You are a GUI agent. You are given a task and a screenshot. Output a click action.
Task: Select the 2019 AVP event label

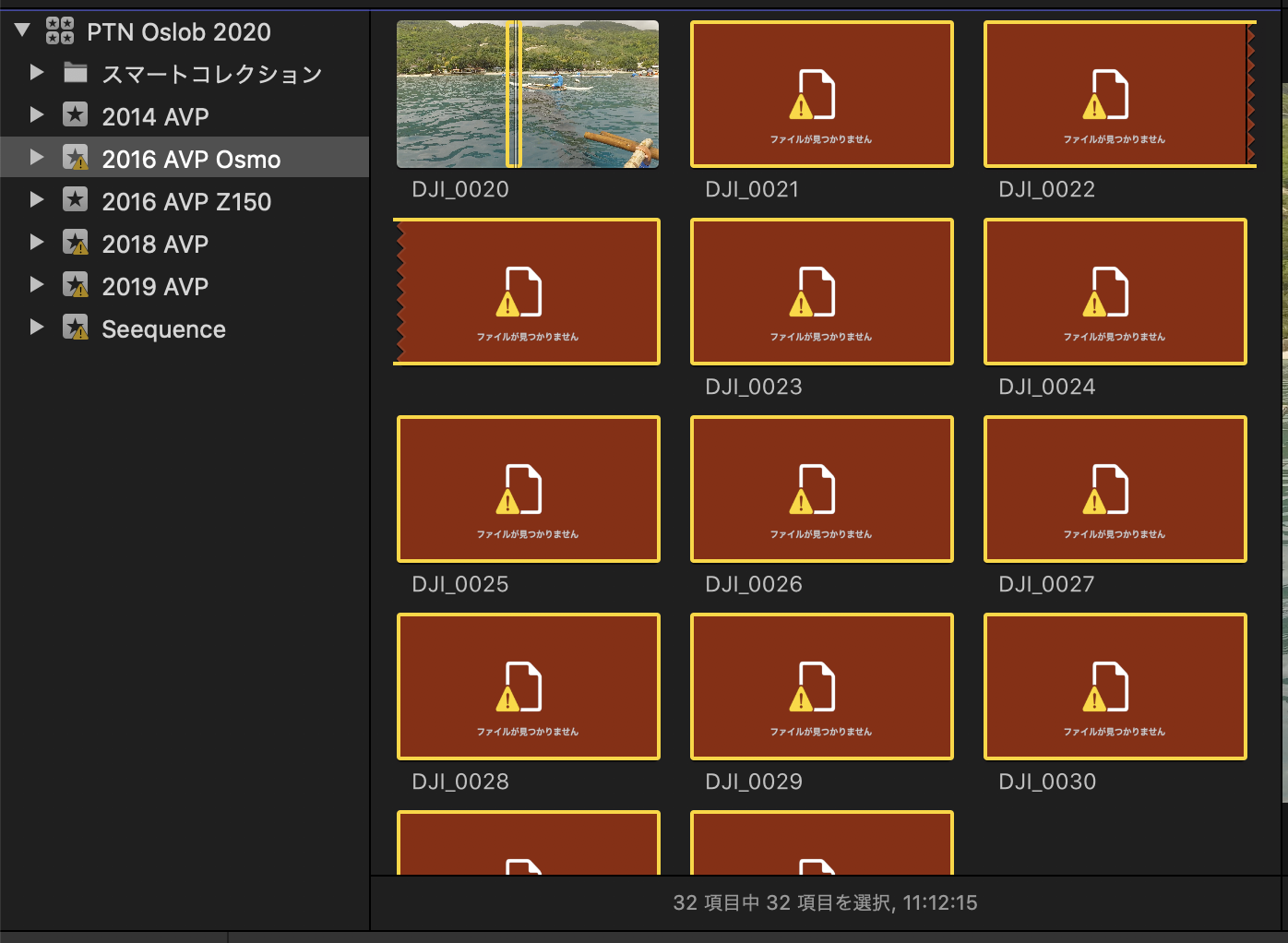point(155,287)
